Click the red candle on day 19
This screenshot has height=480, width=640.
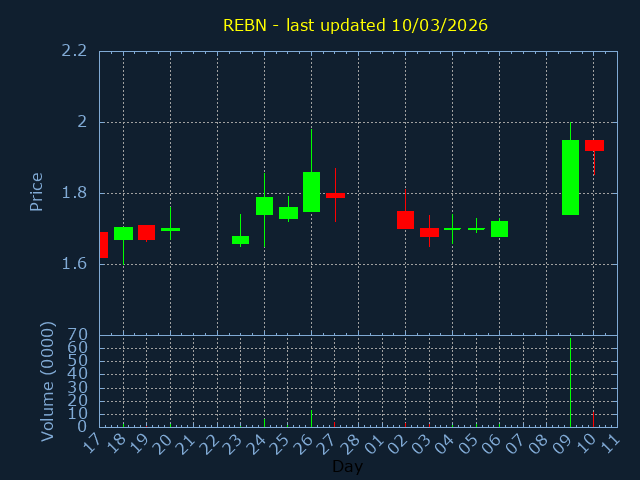[x=146, y=232]
